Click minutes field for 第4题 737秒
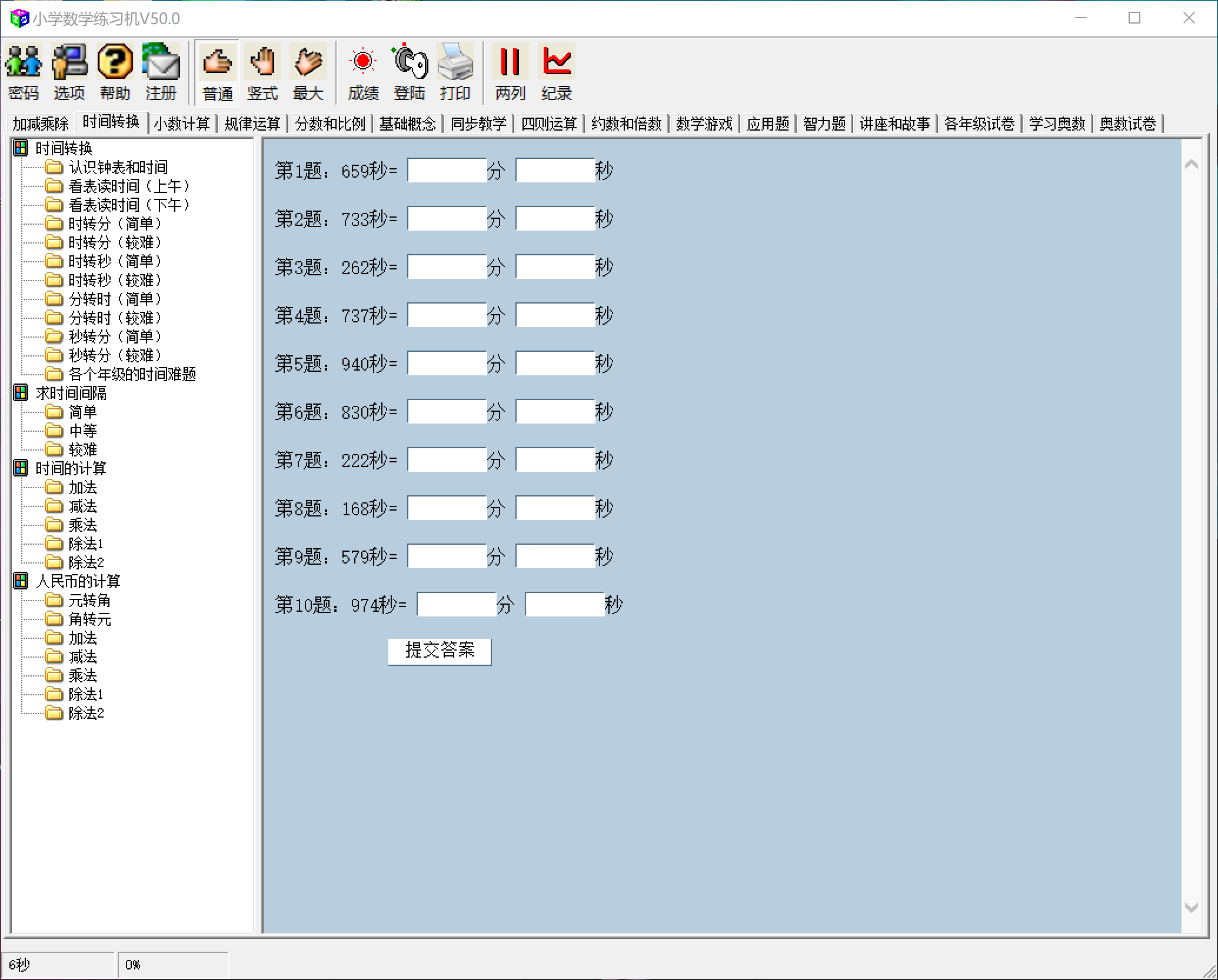 point(447,315)
